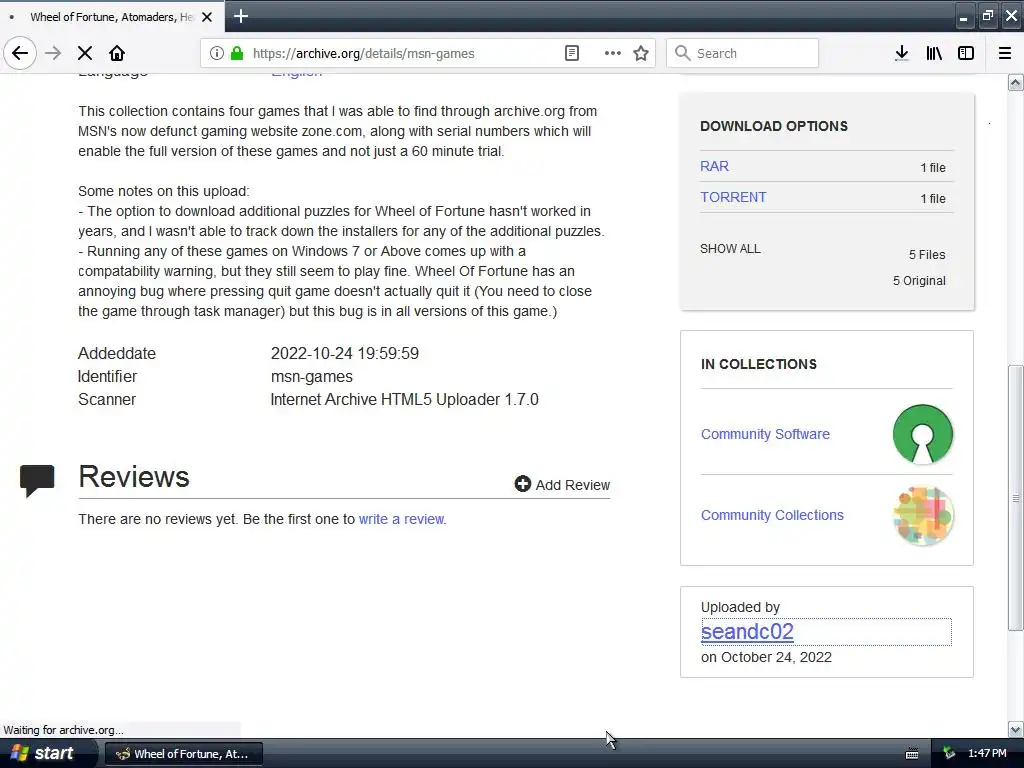Viewport: 1024px width, 768px height.
Task: Click the green padlock security icon
Action: (237, 53)
